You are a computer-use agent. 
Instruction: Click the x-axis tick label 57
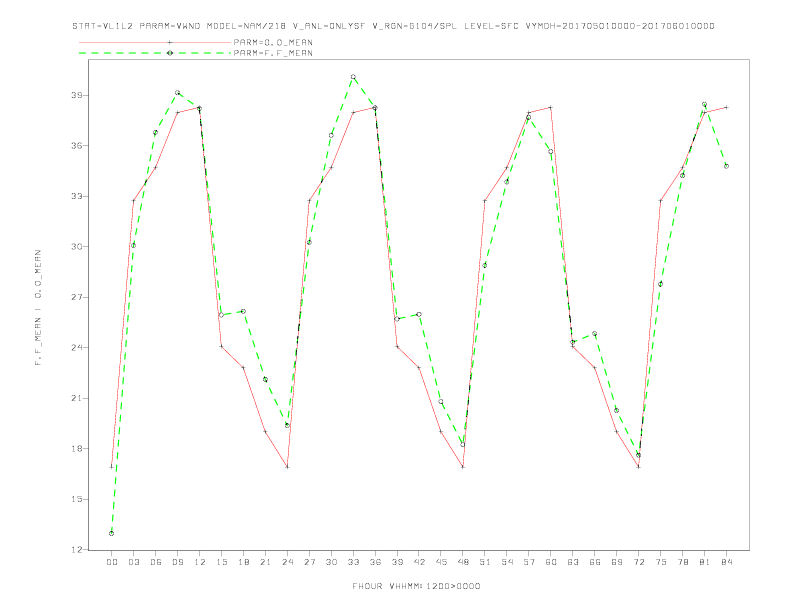529,562
